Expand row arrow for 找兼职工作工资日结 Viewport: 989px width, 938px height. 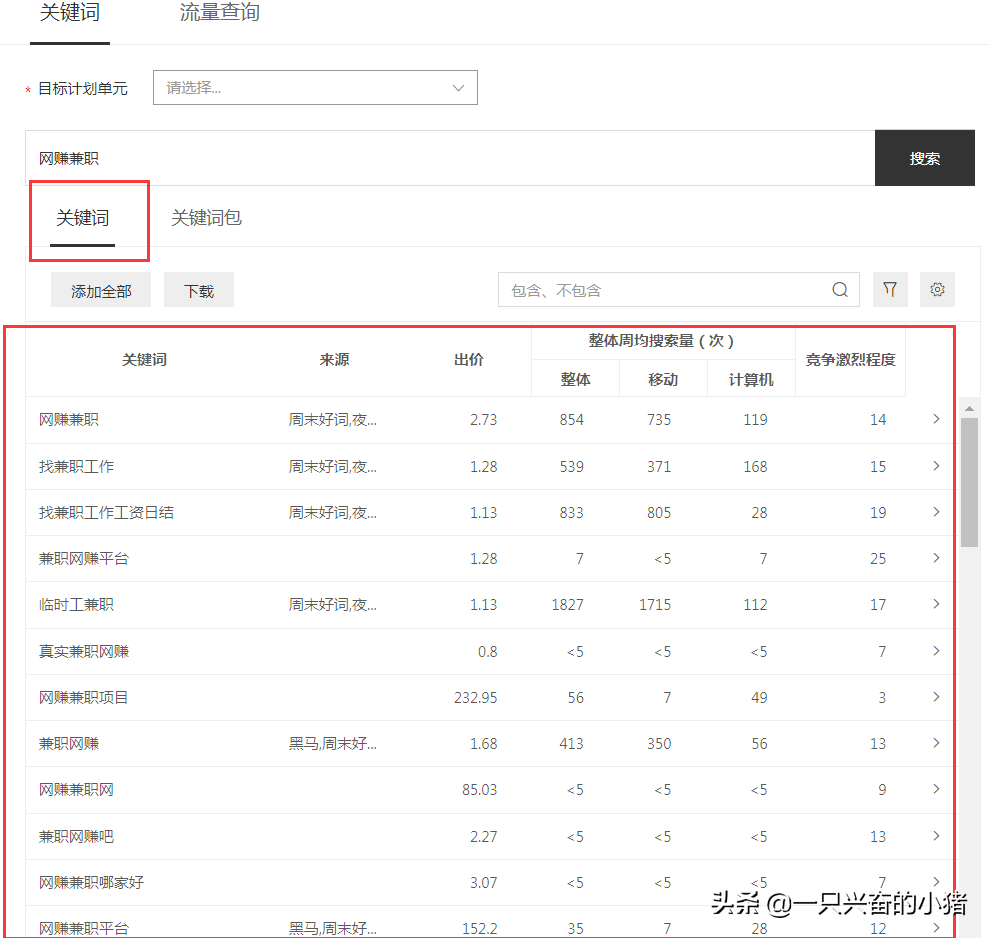tap(936, 512)
